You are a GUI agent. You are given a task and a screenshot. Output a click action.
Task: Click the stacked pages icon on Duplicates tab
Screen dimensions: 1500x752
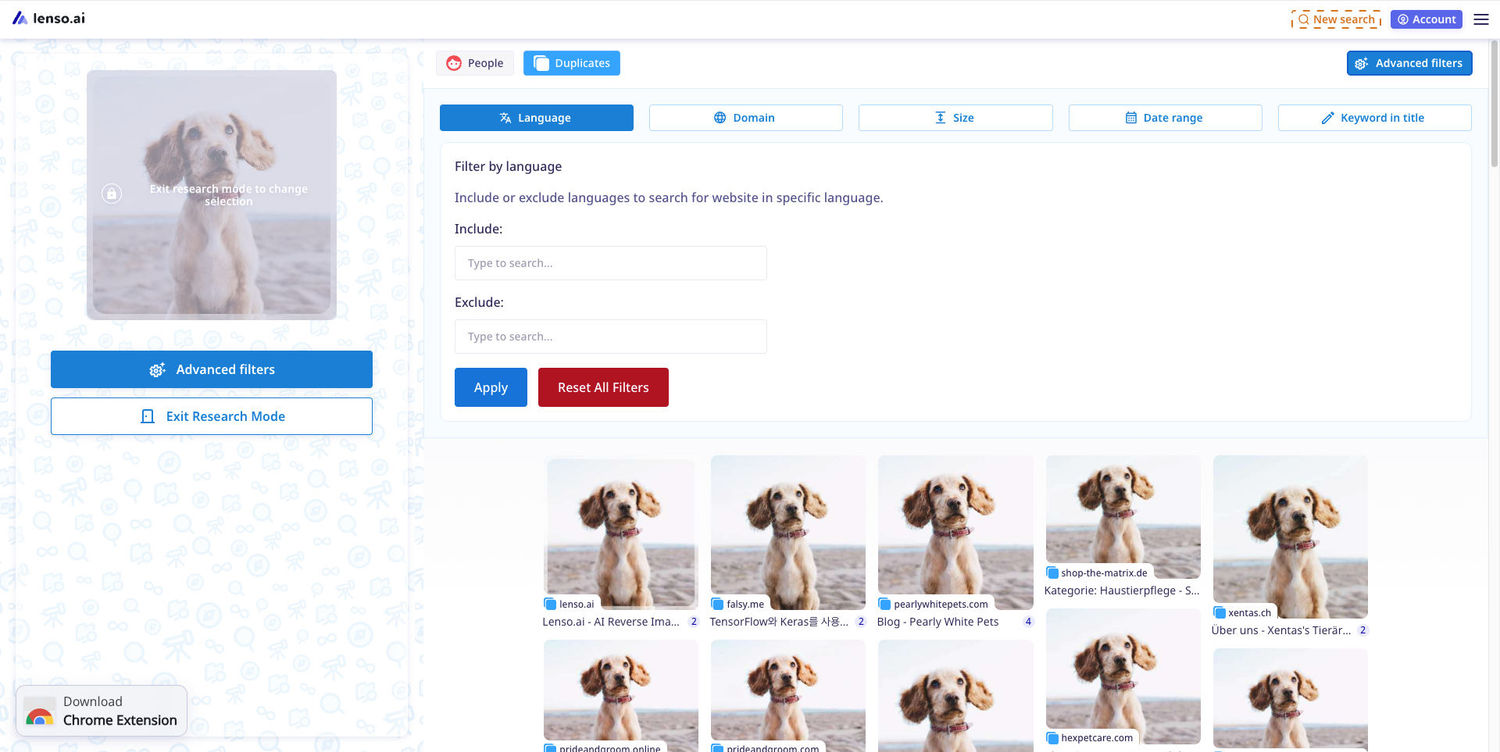pos(541,63)
